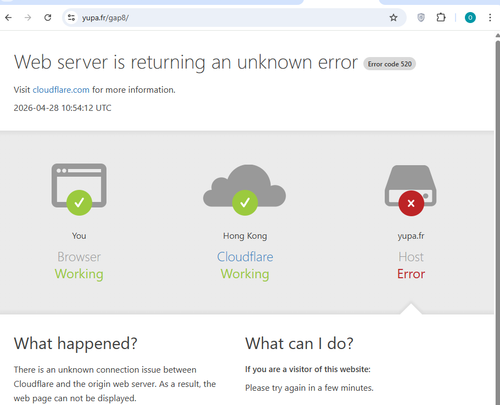
Task: Click the red 'Error' host status text
Action: tap(411, 274)
